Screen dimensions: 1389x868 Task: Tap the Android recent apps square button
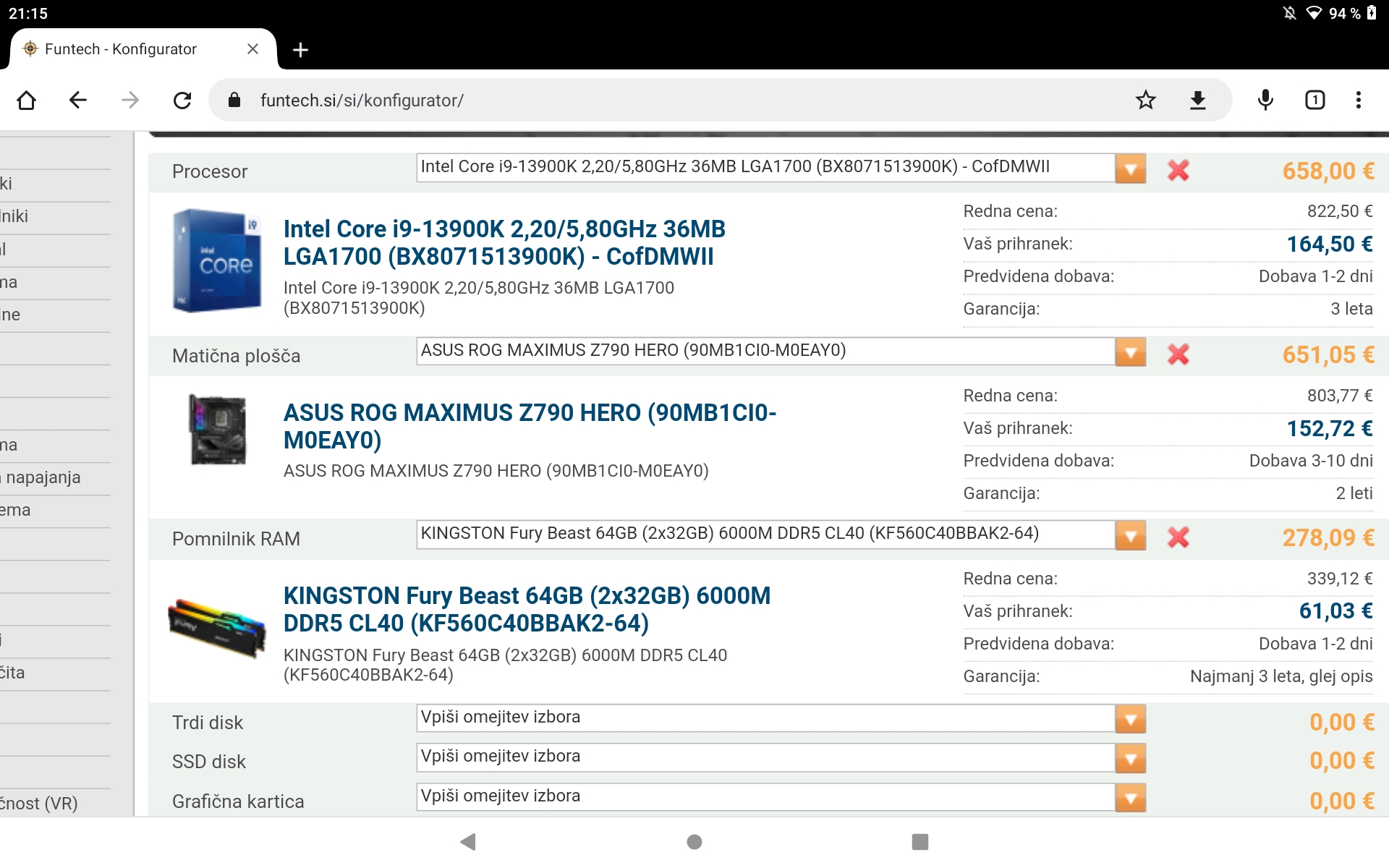click(x=920, y=841)
